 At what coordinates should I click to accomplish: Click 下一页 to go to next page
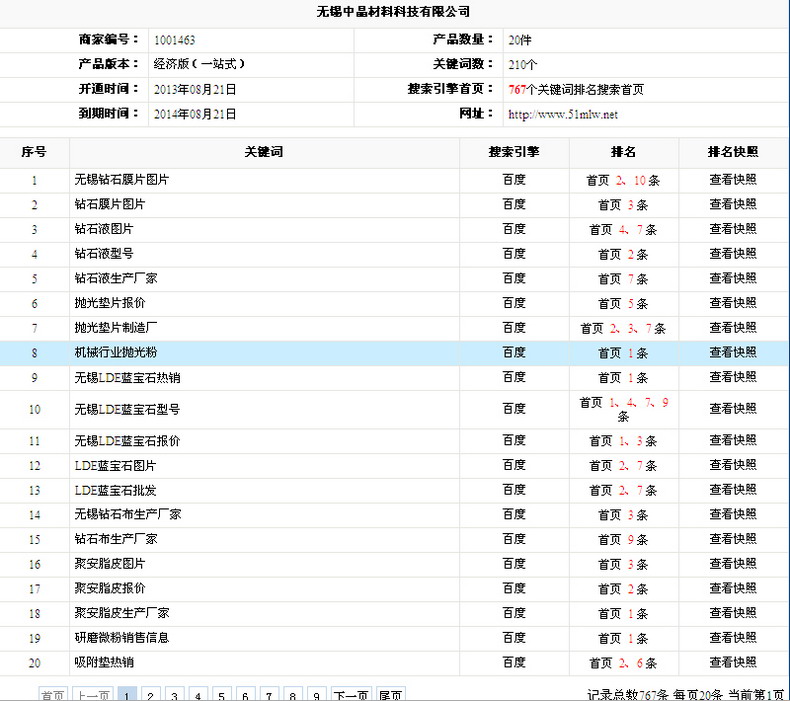(x=351, y=695)
